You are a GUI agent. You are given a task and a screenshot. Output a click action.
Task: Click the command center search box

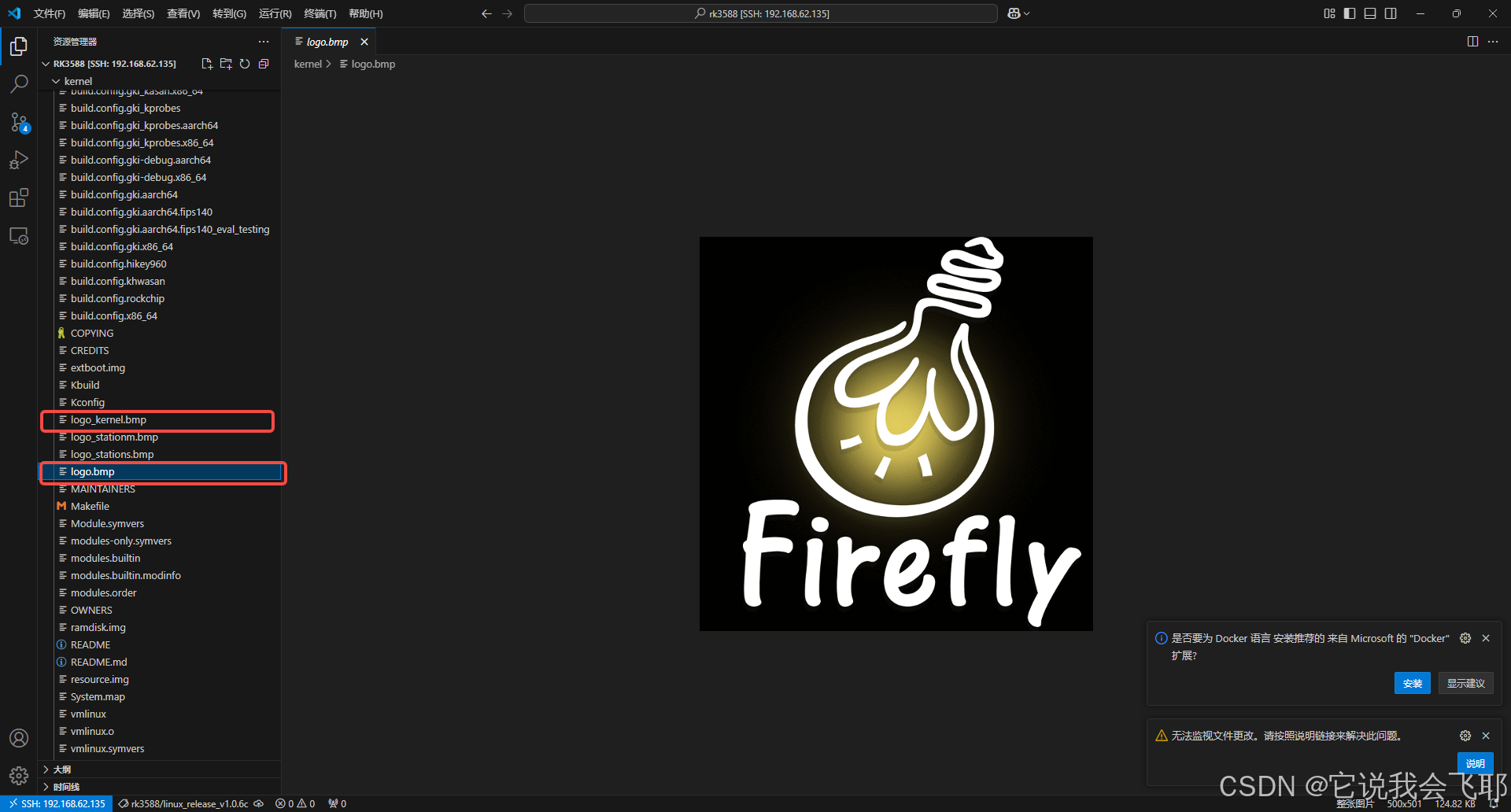(x=761, y=13)
